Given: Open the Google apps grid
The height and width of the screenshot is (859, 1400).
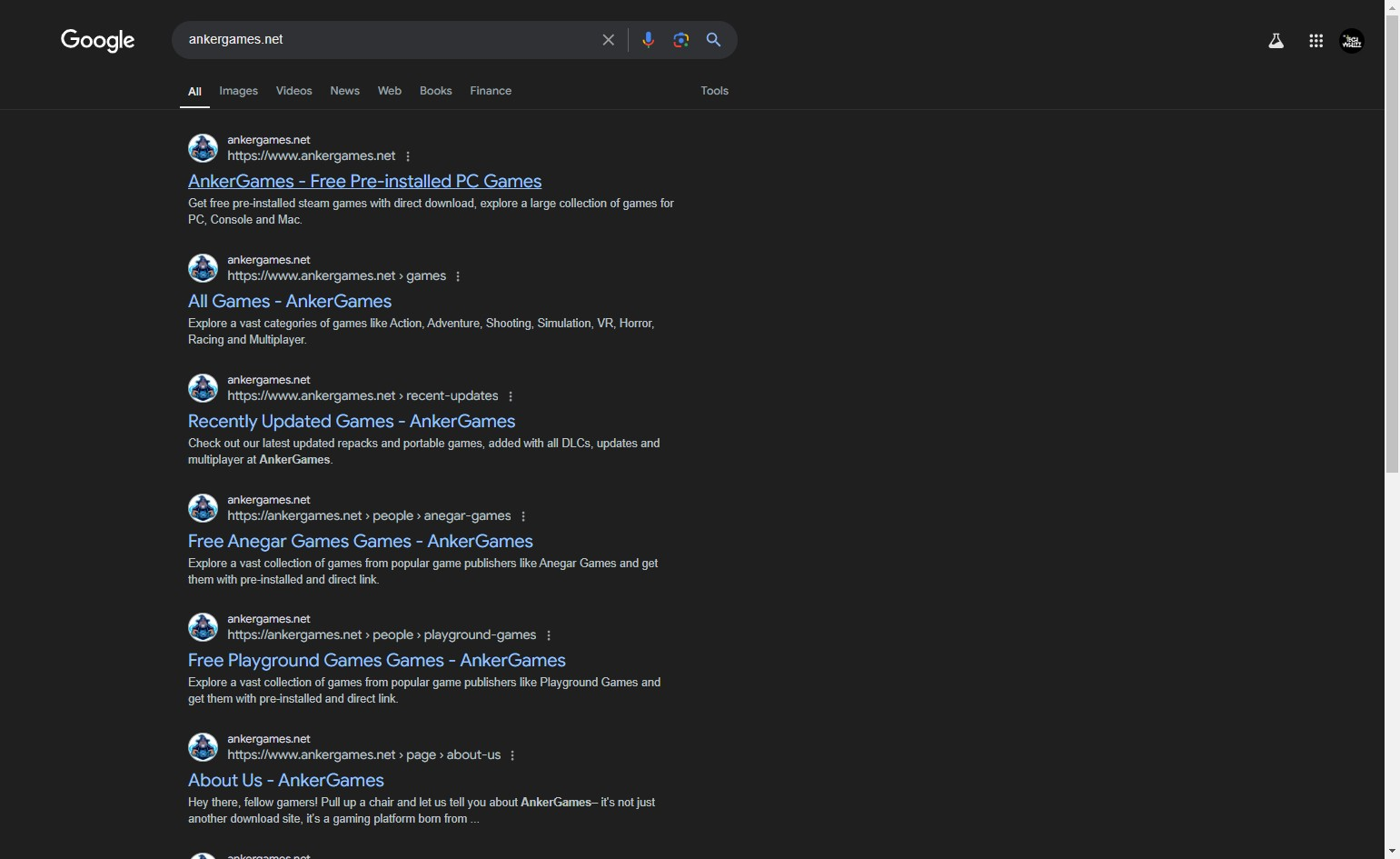Looking at the screenshot, I should (x=1316, y=41).
